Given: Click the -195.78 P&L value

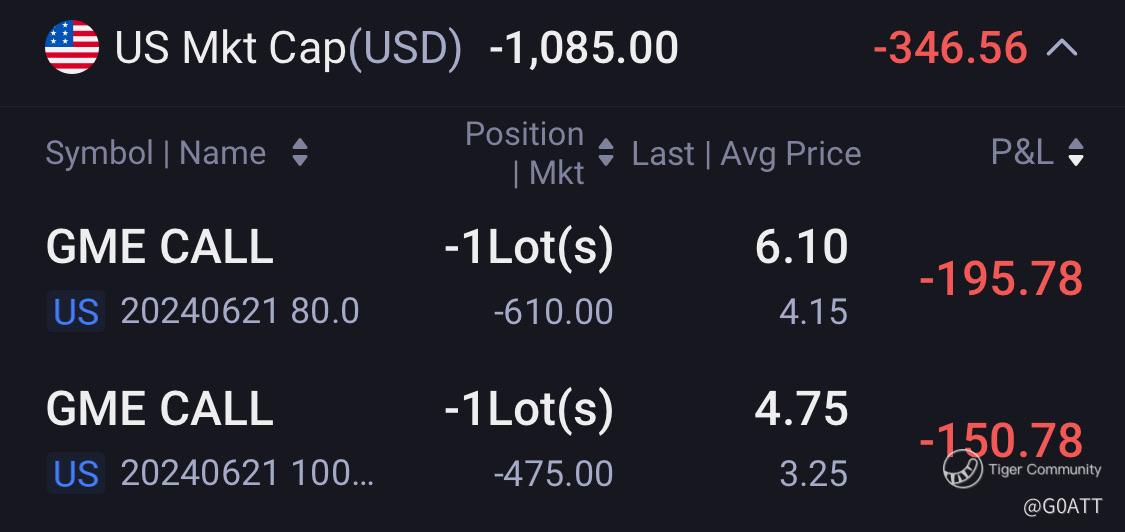Looking at the screenshot, I should pos(1000,279).
